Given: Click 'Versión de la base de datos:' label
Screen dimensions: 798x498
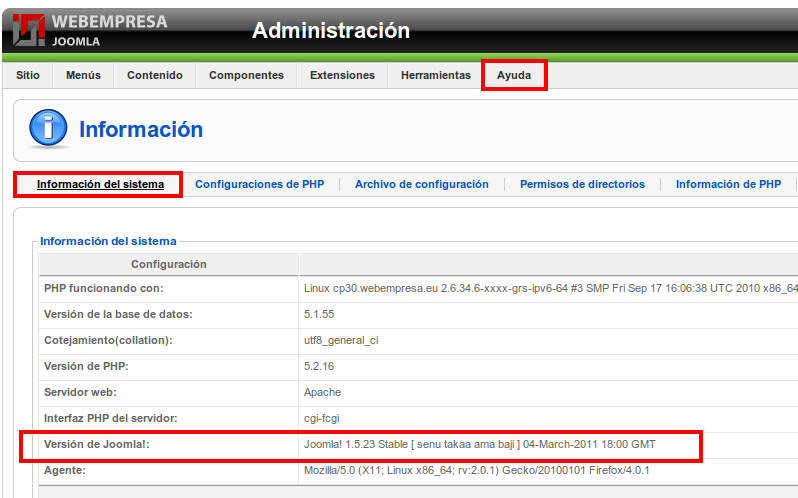Looking at the screenshot, I should (x=118, y=314).
